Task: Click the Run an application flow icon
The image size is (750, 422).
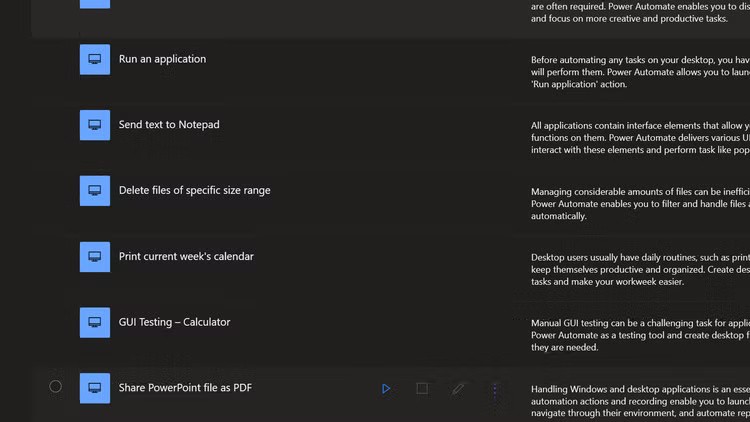Action: point(95,59)
